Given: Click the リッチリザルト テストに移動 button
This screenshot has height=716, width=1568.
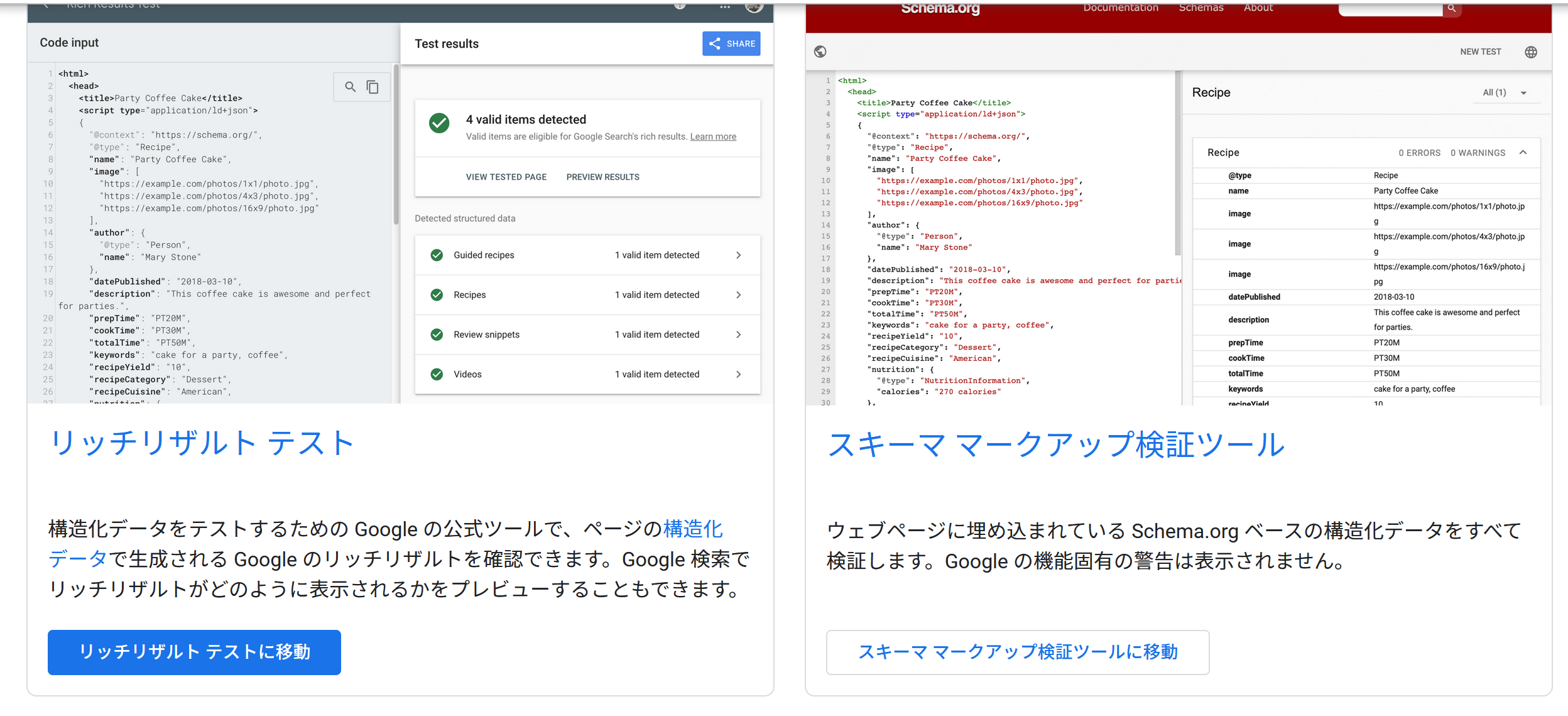Looking at the screenshot, I should (x=194, y=652).
